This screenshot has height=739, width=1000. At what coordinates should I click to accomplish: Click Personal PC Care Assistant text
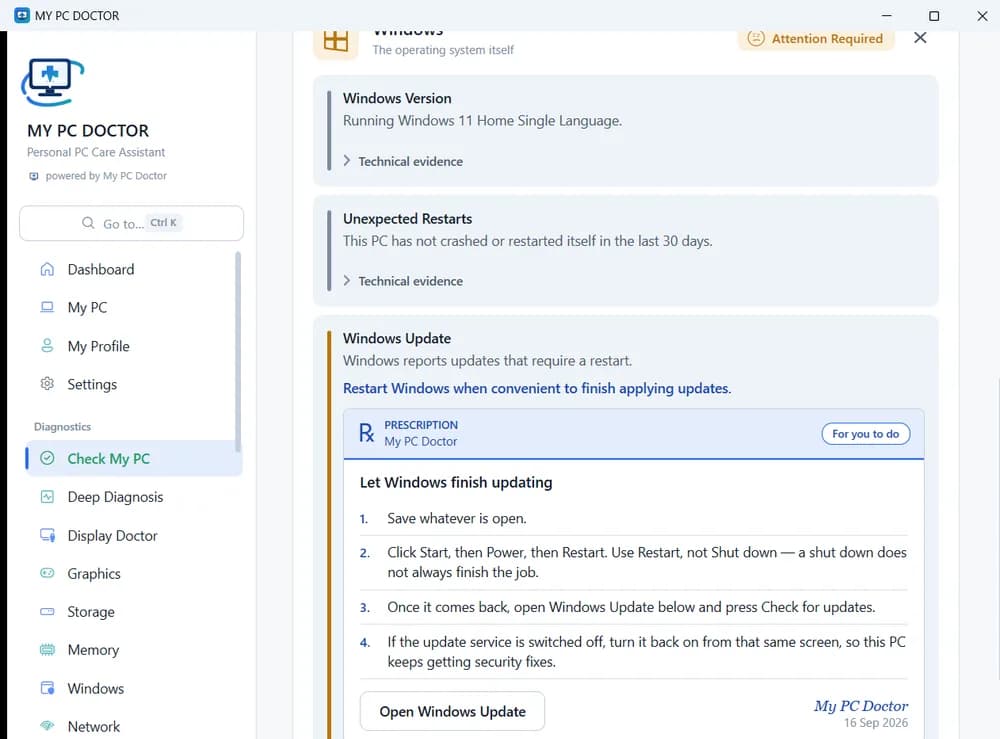[x=96, y=152]
